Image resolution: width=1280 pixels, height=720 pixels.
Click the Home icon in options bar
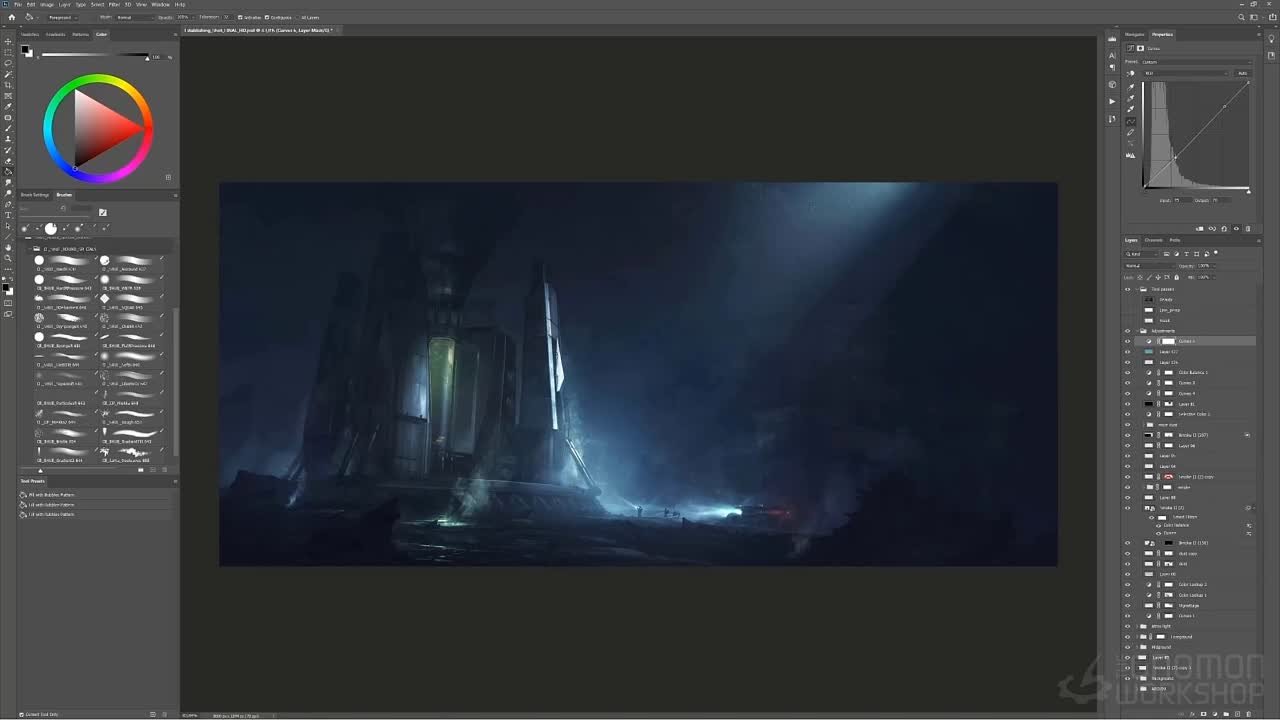click(x=11, y=17)
